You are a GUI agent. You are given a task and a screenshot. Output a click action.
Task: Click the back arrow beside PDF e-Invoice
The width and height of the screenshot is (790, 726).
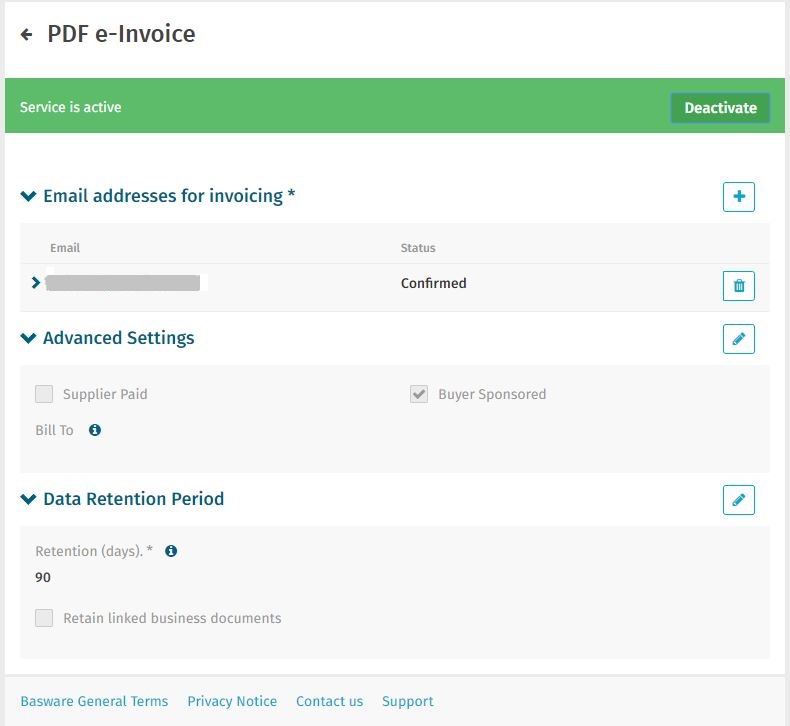click(27, 35)
